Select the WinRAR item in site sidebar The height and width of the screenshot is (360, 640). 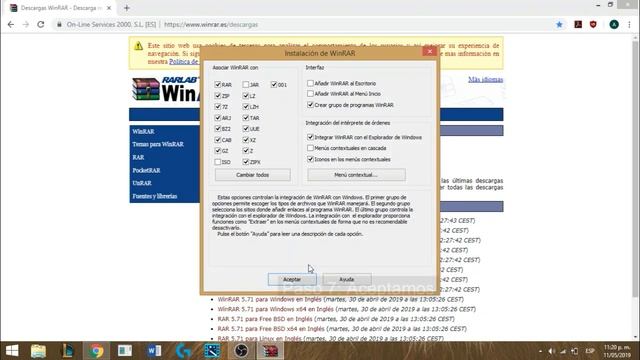(x=143, y=131)
